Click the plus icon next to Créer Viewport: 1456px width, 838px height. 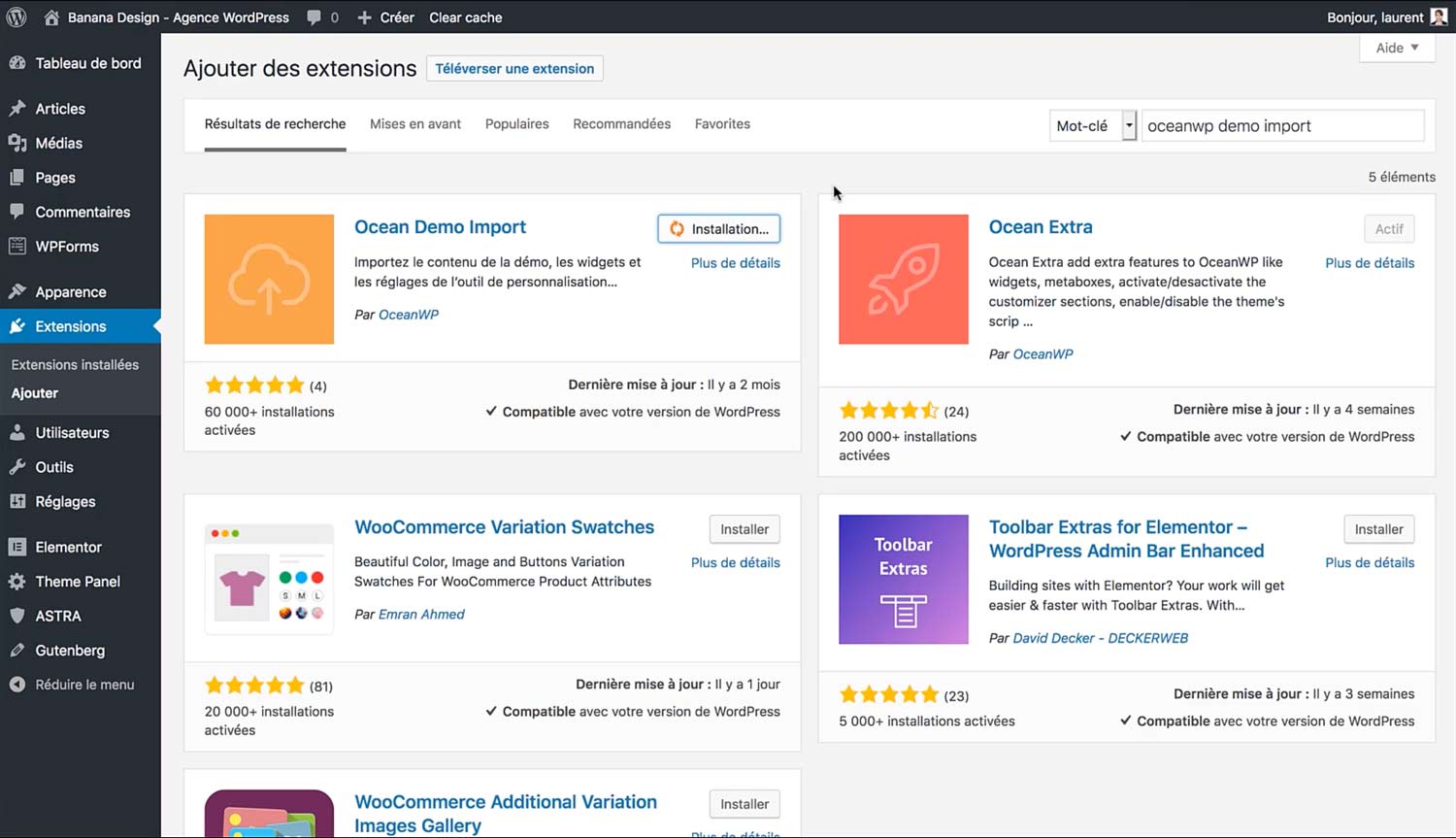(x=365, y=17)
